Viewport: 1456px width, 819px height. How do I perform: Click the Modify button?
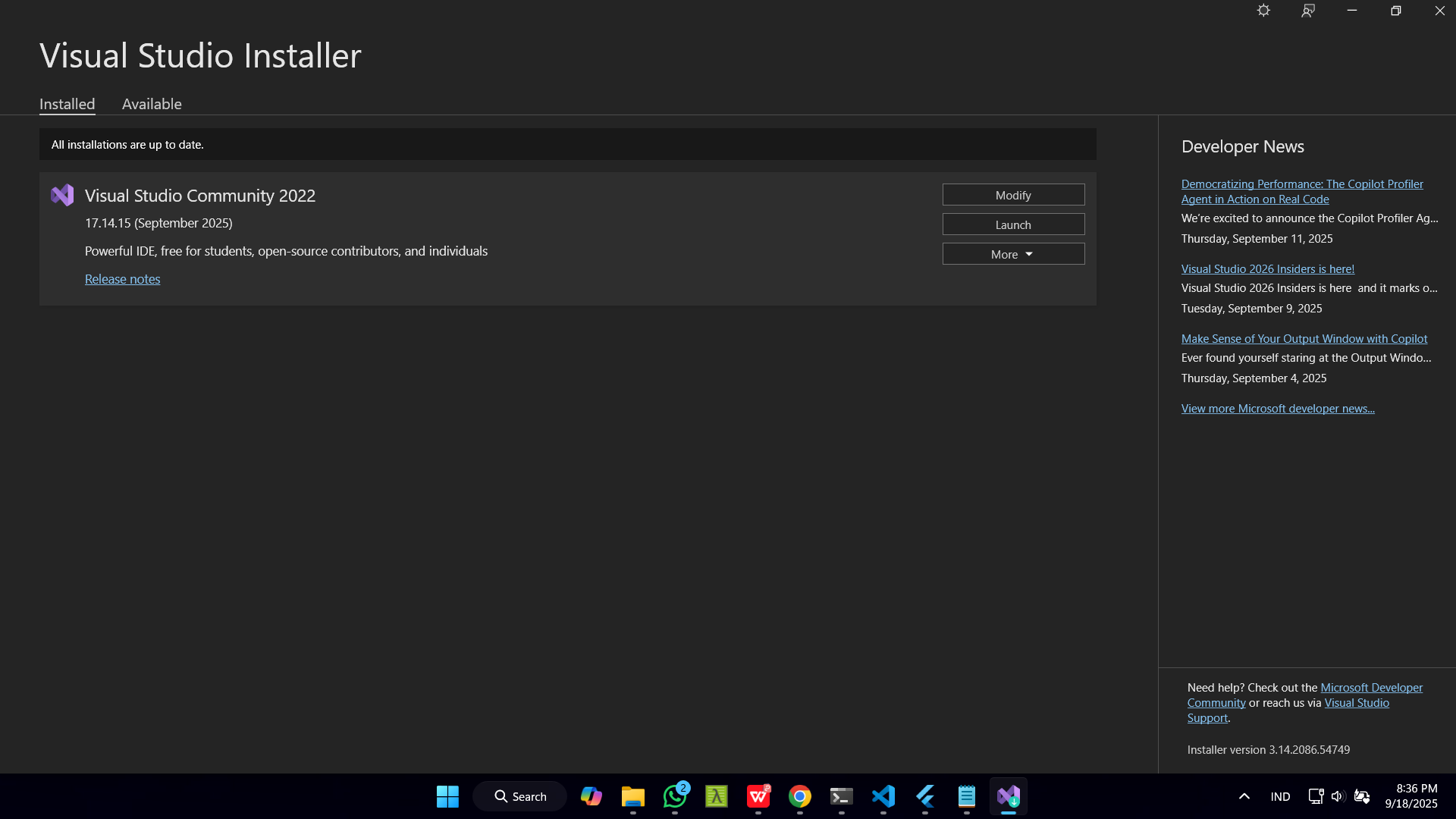tap(1013, 195)
